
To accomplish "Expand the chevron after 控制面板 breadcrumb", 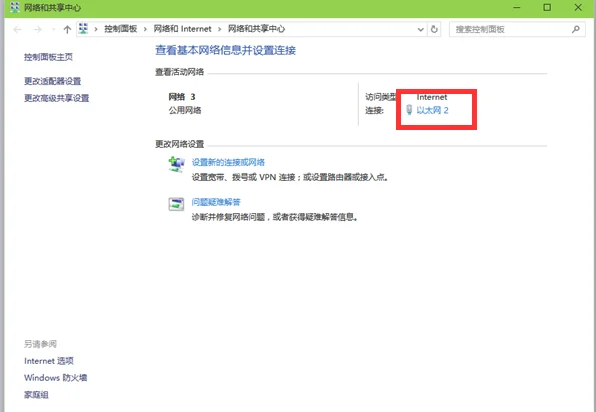I will click(x=145, y=29).
